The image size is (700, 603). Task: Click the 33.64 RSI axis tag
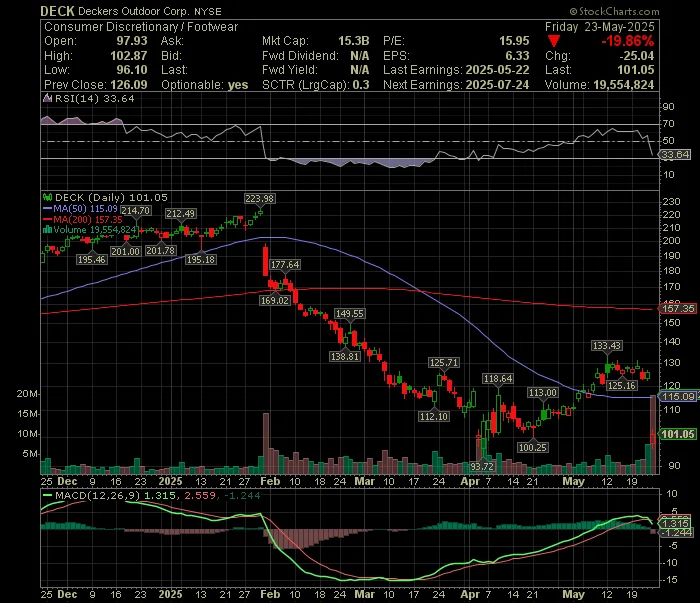point(675,155)
